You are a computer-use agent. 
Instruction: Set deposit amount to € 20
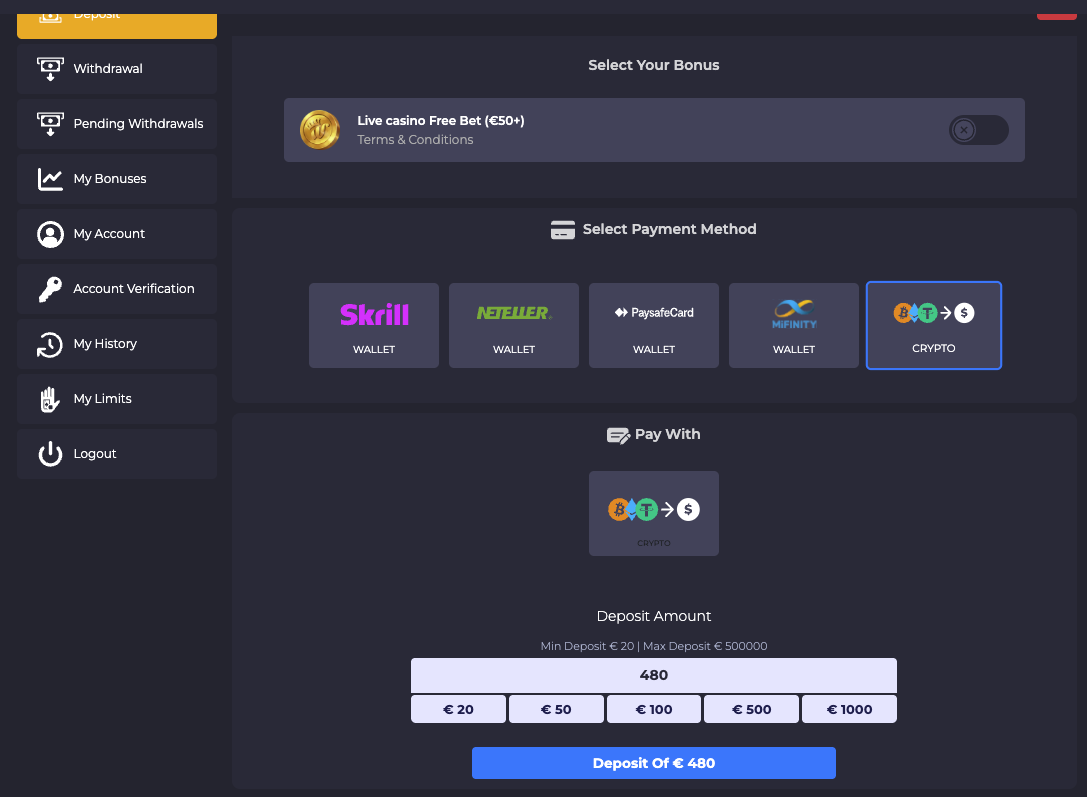tap(458, 709)
